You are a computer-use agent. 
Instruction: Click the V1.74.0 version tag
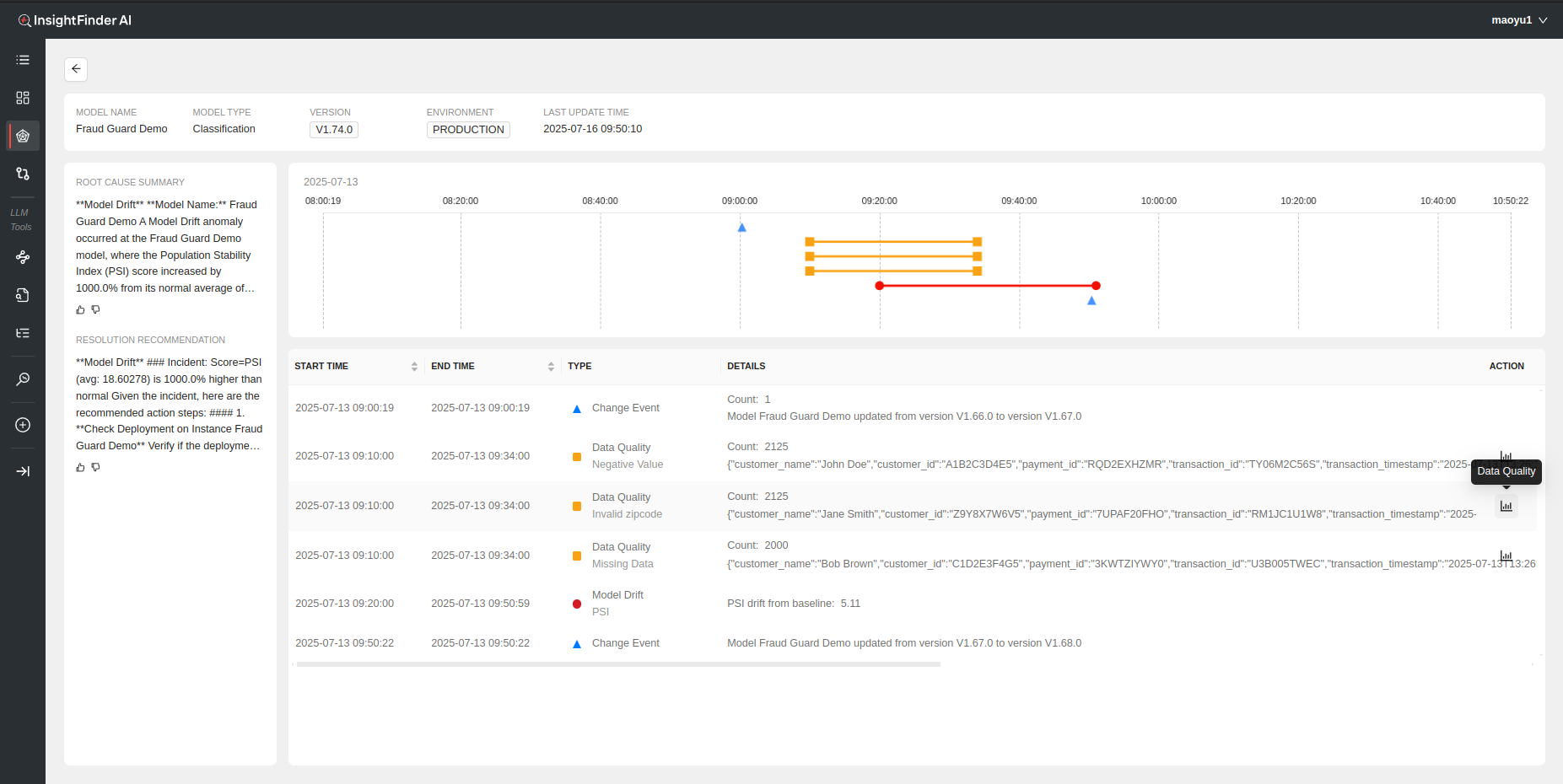[334, 130]
